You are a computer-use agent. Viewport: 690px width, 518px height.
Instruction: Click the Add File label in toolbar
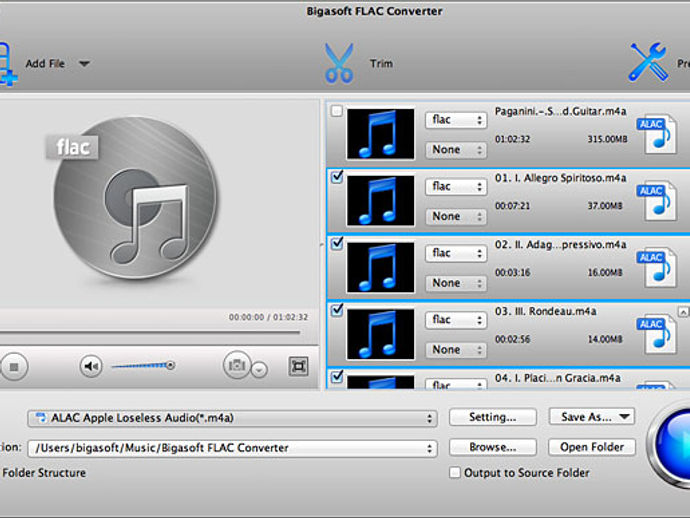(45, 64)
